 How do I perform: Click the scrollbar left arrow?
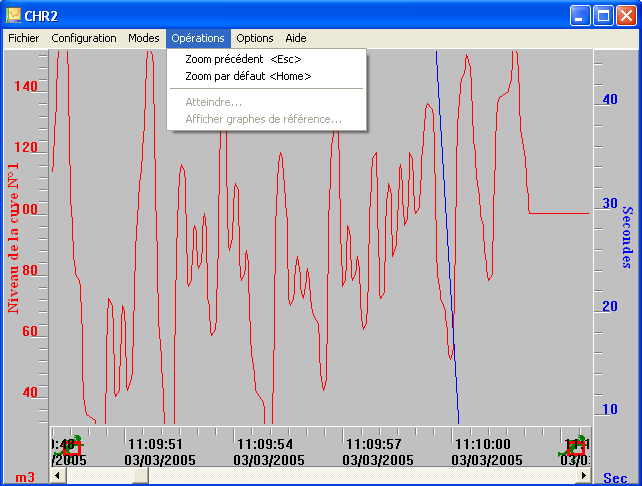coord(58,475)
